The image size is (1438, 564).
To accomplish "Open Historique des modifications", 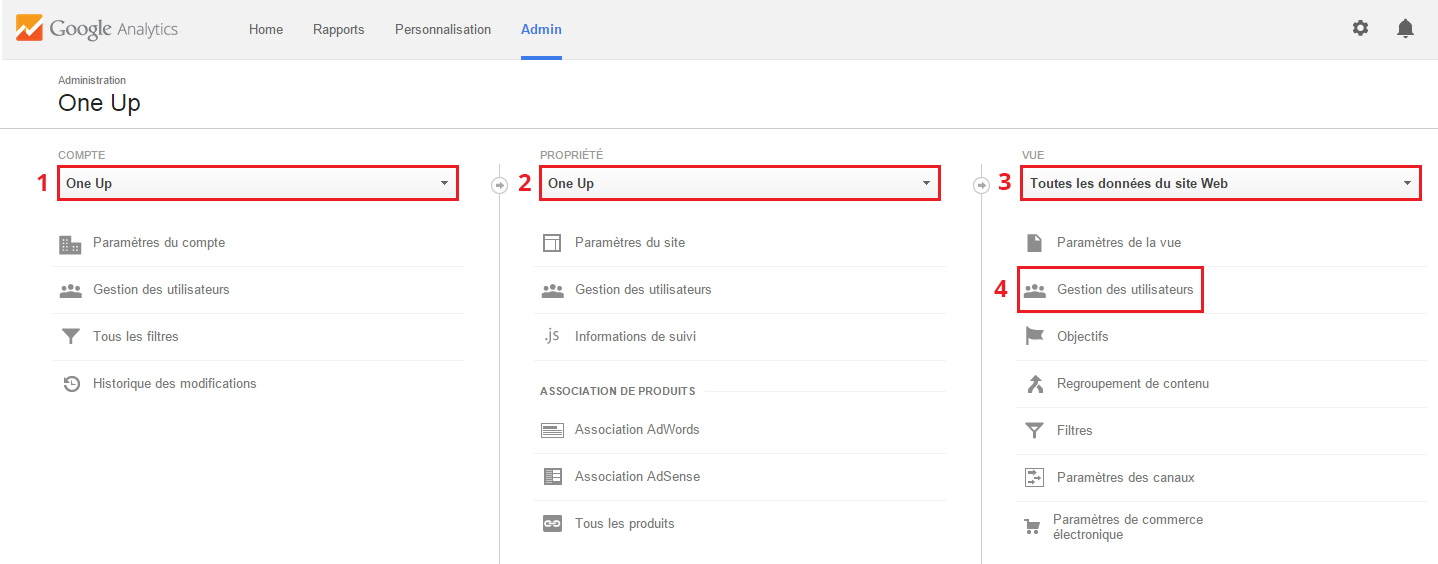I will point(175,384).
